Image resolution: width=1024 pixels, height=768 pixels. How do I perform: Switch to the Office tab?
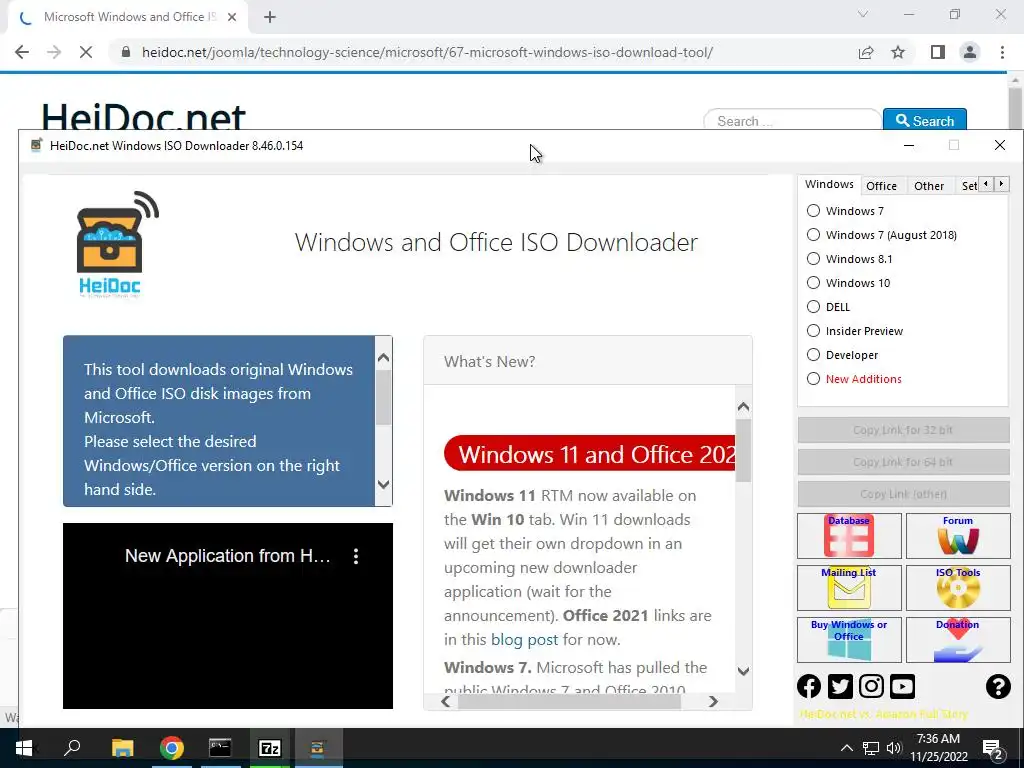pos(881,186)
